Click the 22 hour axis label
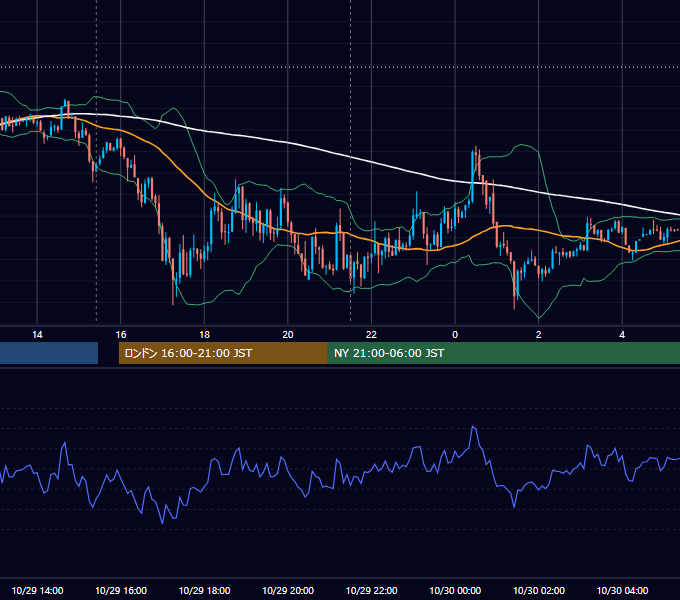 (x=371, y=334)
